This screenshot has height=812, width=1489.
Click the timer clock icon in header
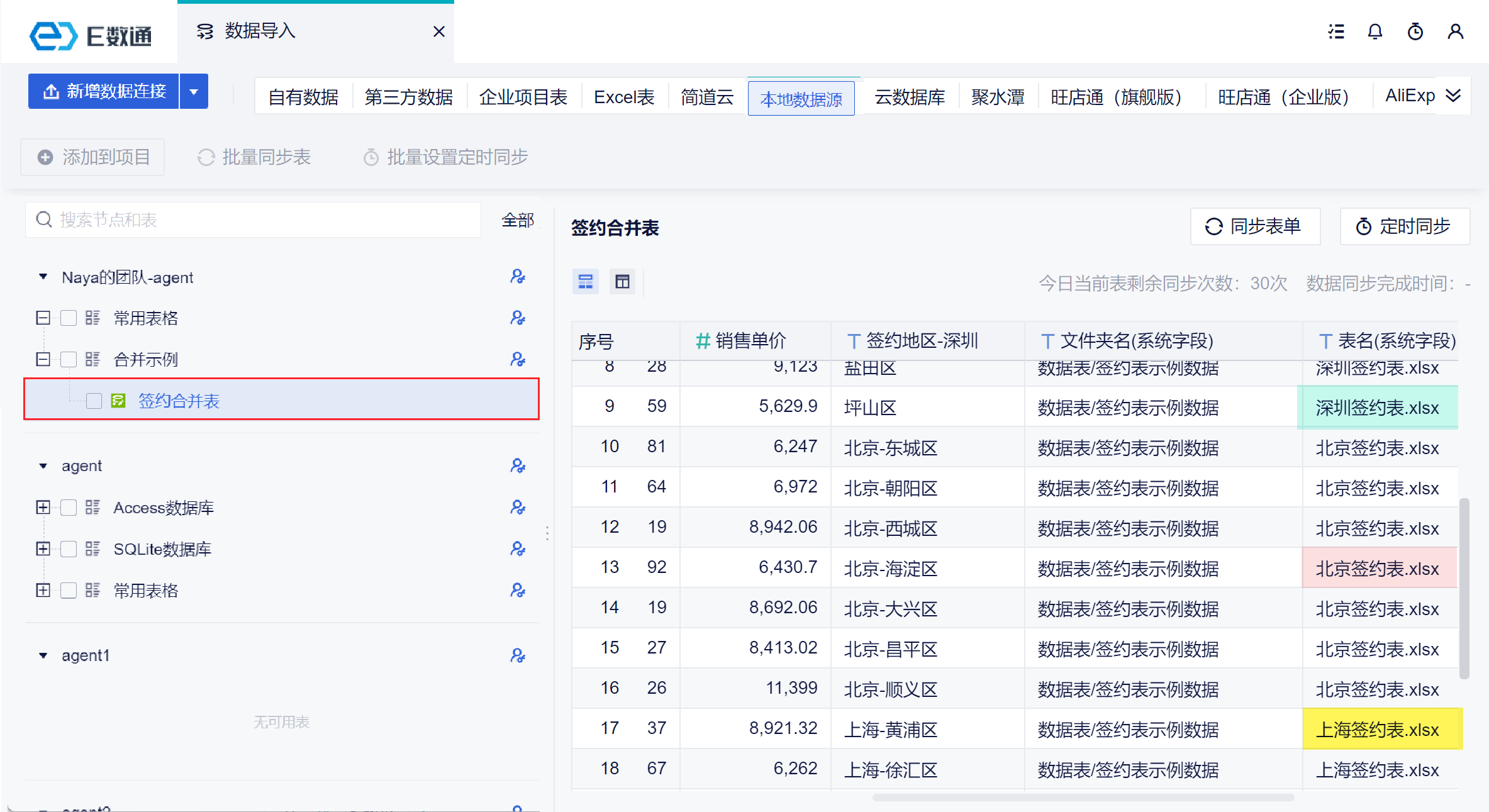[1415, 31]
